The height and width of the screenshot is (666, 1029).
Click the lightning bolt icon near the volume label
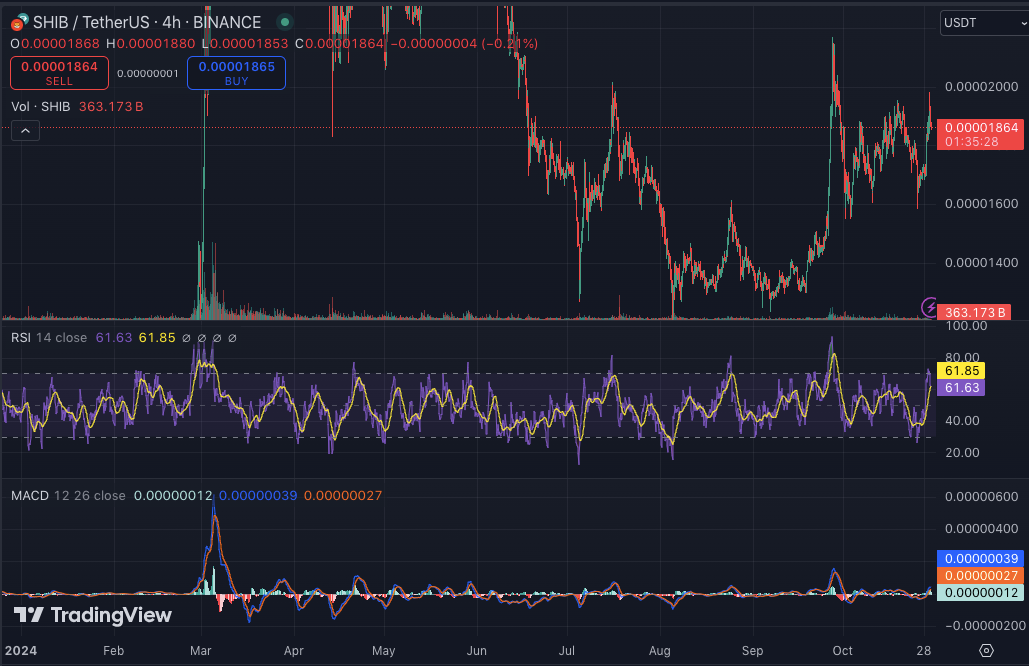point(929,306)
